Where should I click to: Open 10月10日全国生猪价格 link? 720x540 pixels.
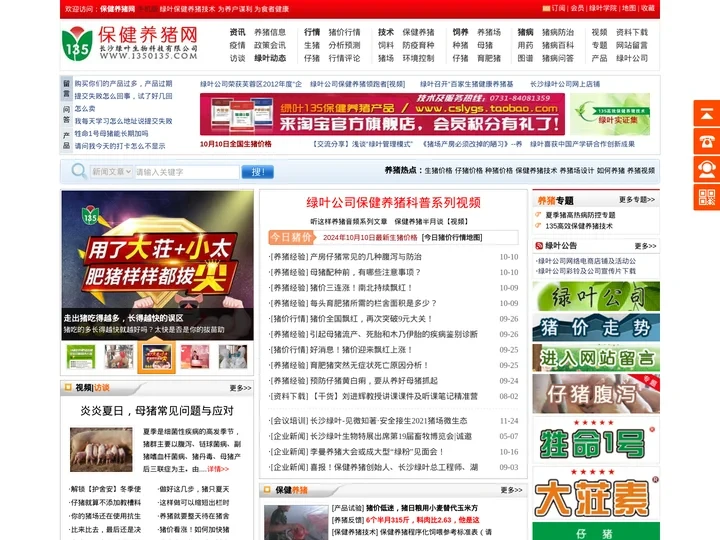[x=236, y=144]
